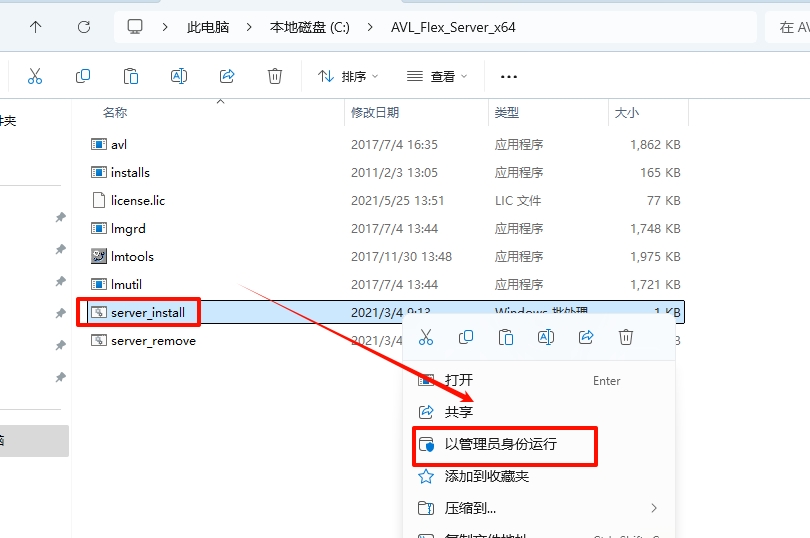Click the 1,975 KB size cell
This screenshot has width=810, height=538.
tap(655, 256)
